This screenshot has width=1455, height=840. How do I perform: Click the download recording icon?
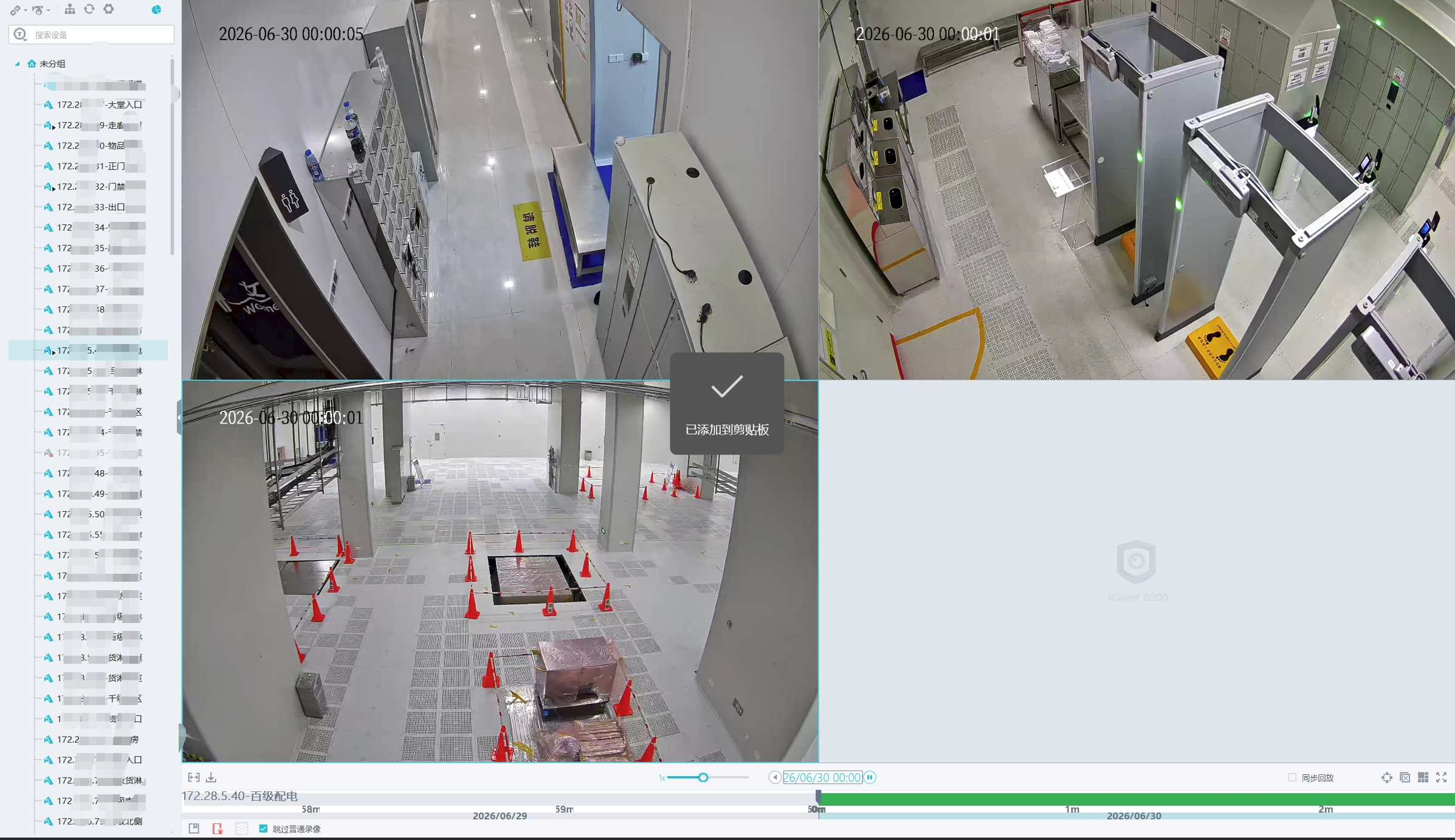click(x=211, y=777)
